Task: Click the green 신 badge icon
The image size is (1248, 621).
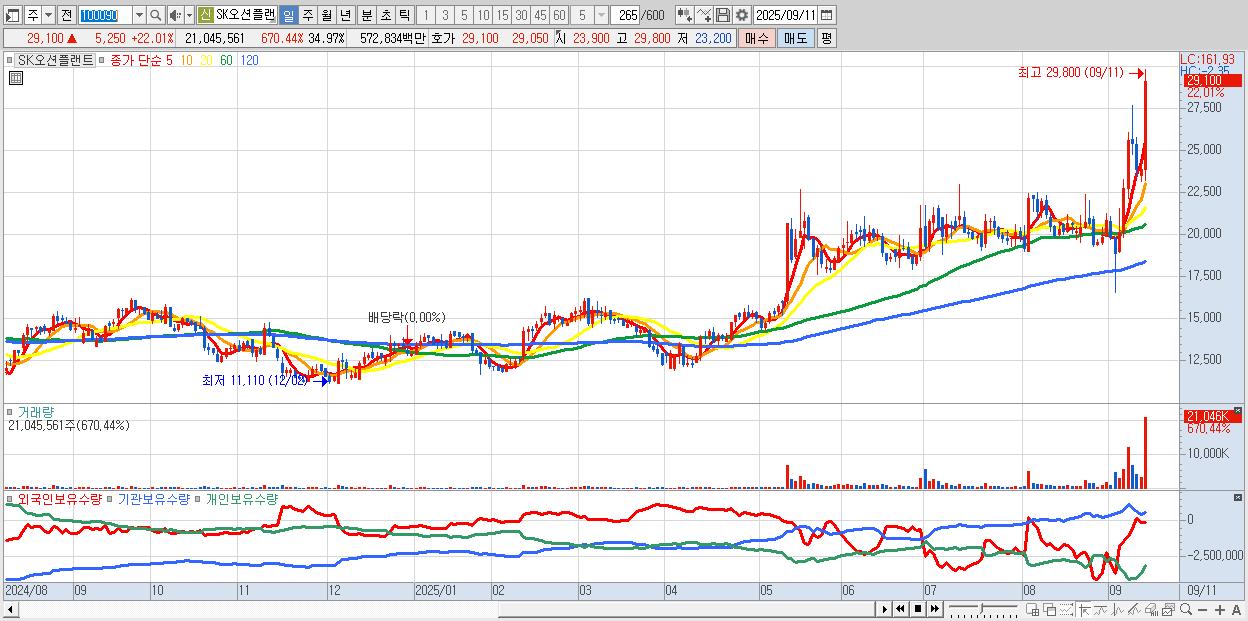Action: click(x=204, y=15)
